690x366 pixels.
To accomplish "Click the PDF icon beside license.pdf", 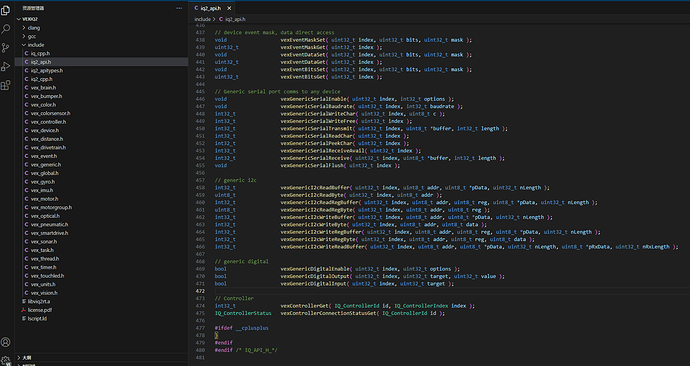I will click(24, 310).
